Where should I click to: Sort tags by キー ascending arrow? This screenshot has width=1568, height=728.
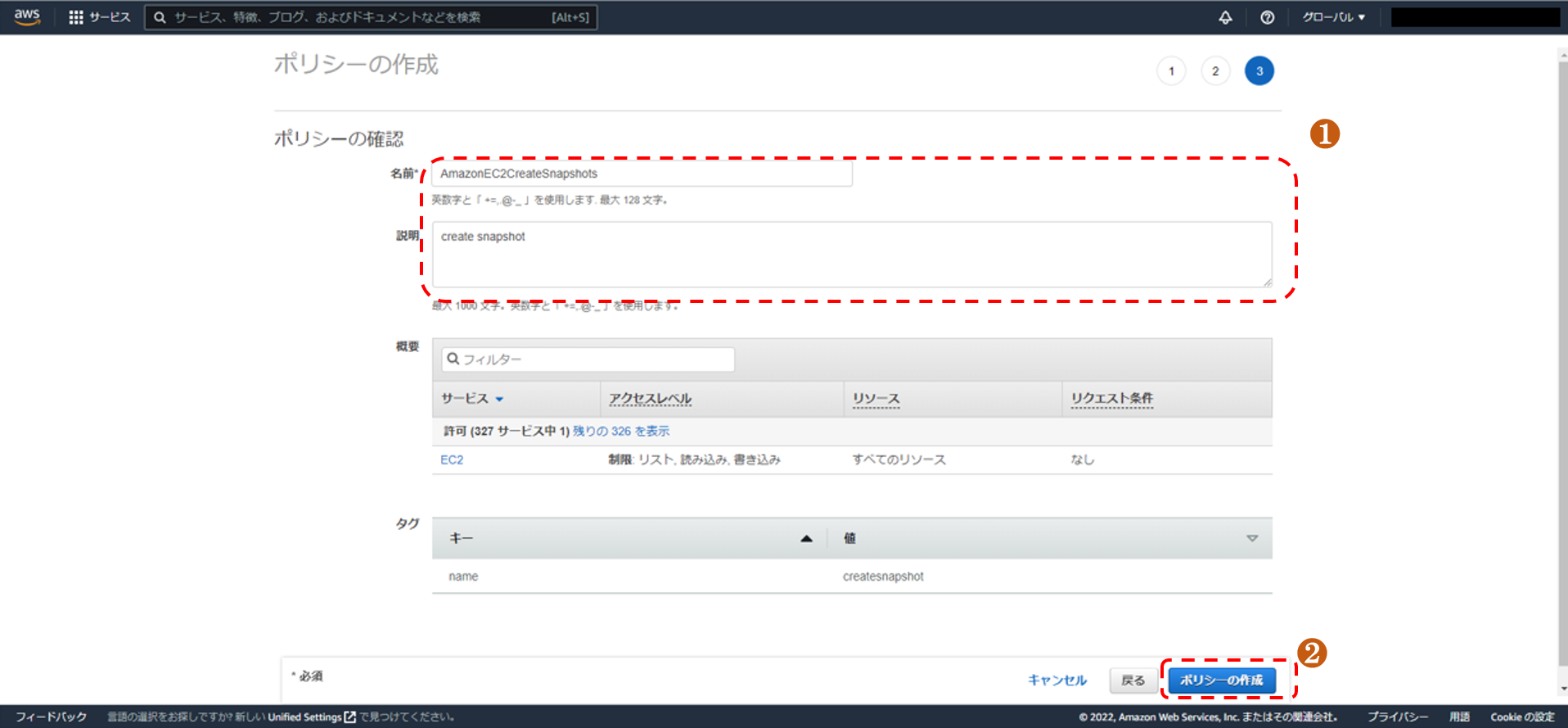(806, 539)
